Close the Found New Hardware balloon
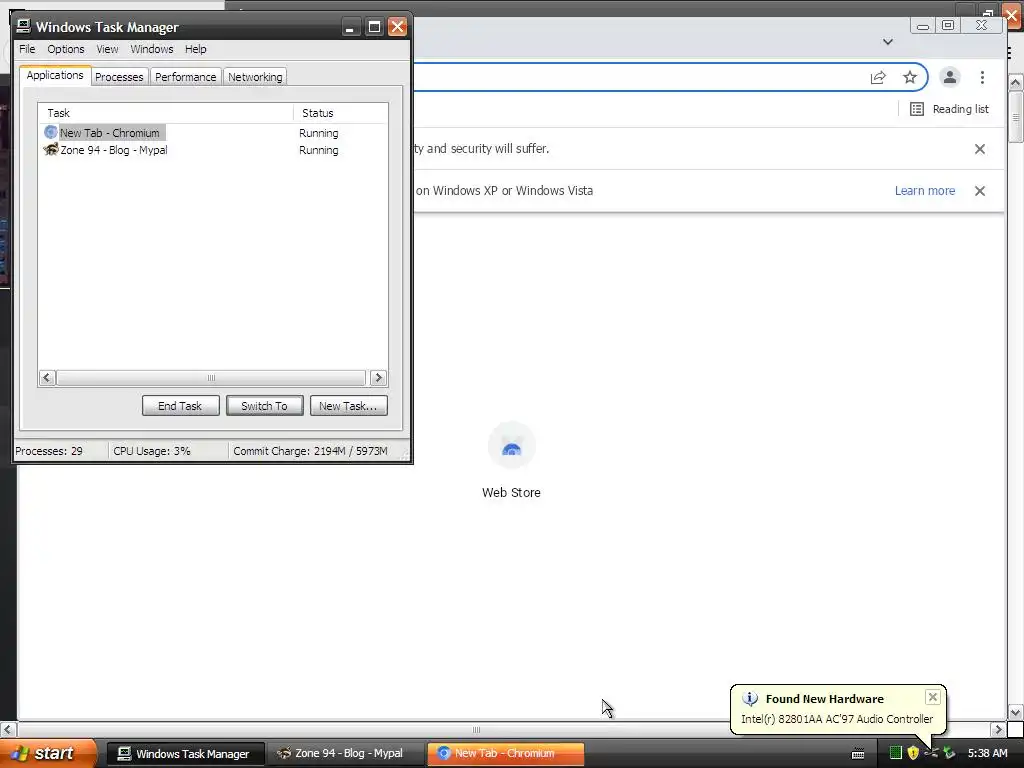The width and height of the screenshot is (1024, 768). pyautogui.click(x=933, y=697)
